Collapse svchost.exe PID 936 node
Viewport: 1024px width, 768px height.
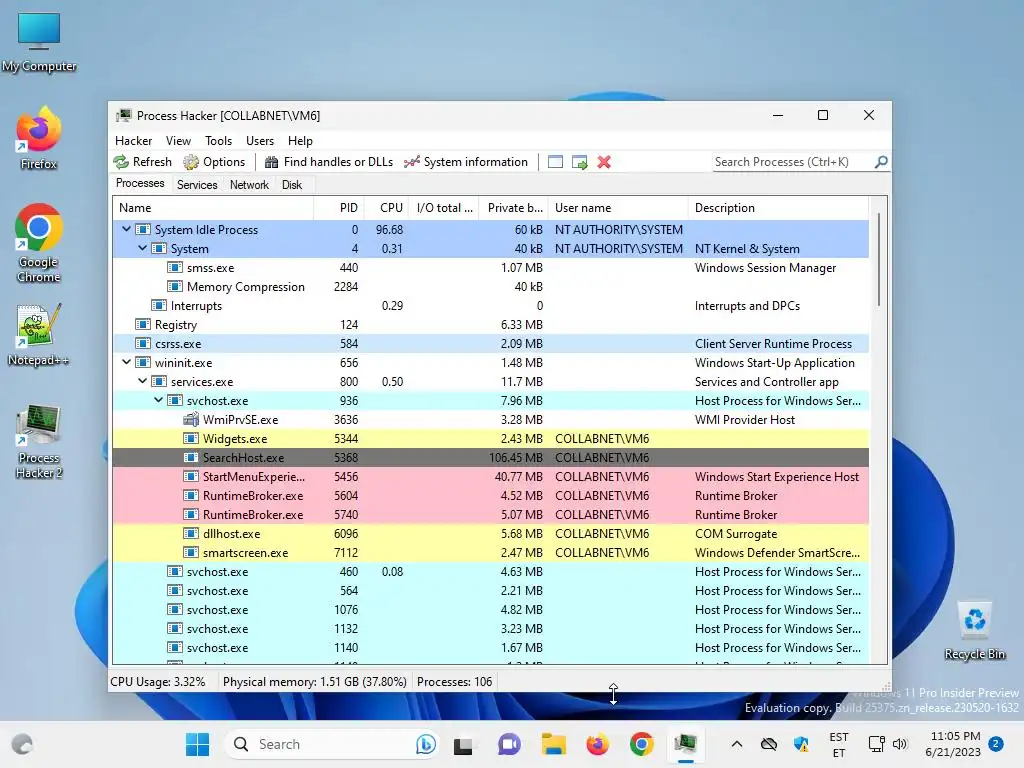click(158, 400)
